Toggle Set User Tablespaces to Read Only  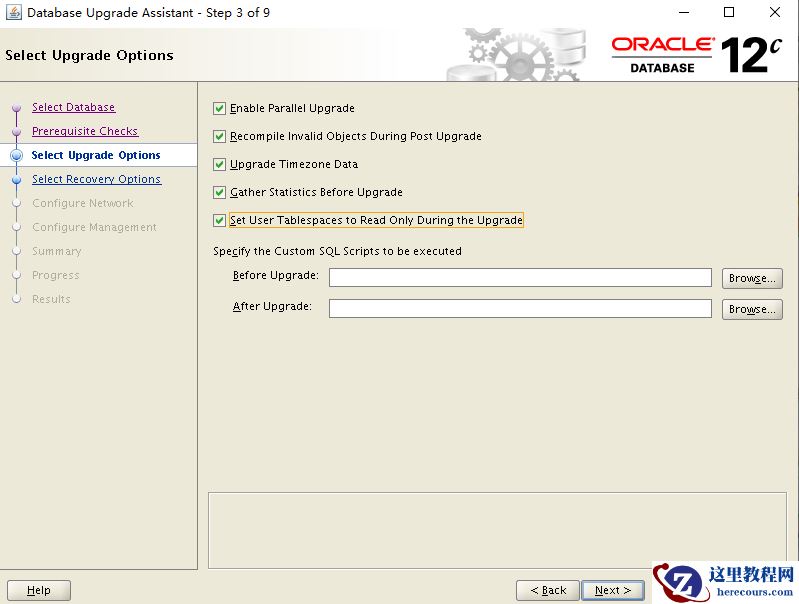[219, 221]
